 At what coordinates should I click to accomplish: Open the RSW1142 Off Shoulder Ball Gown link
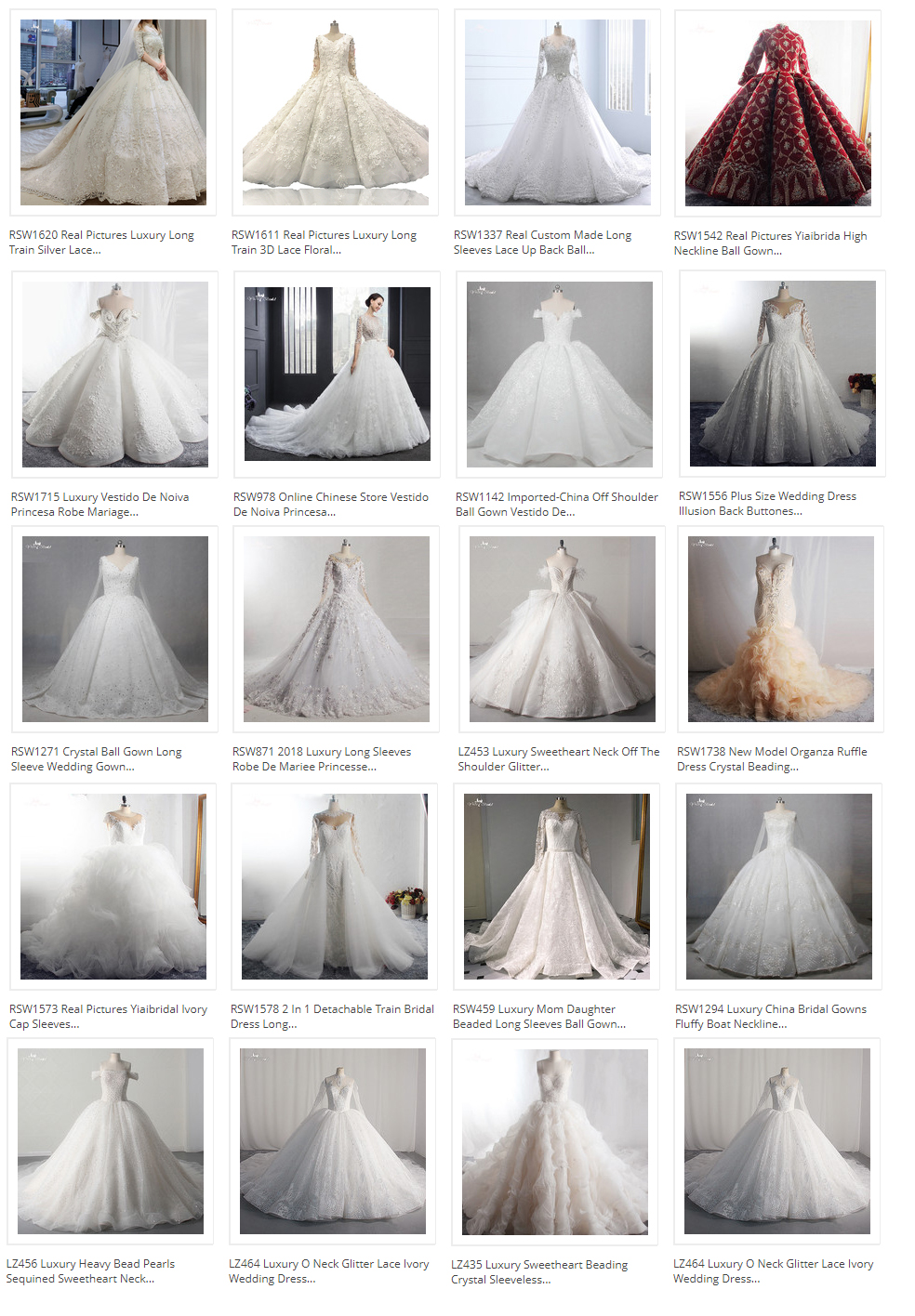[x=554, y=504]
